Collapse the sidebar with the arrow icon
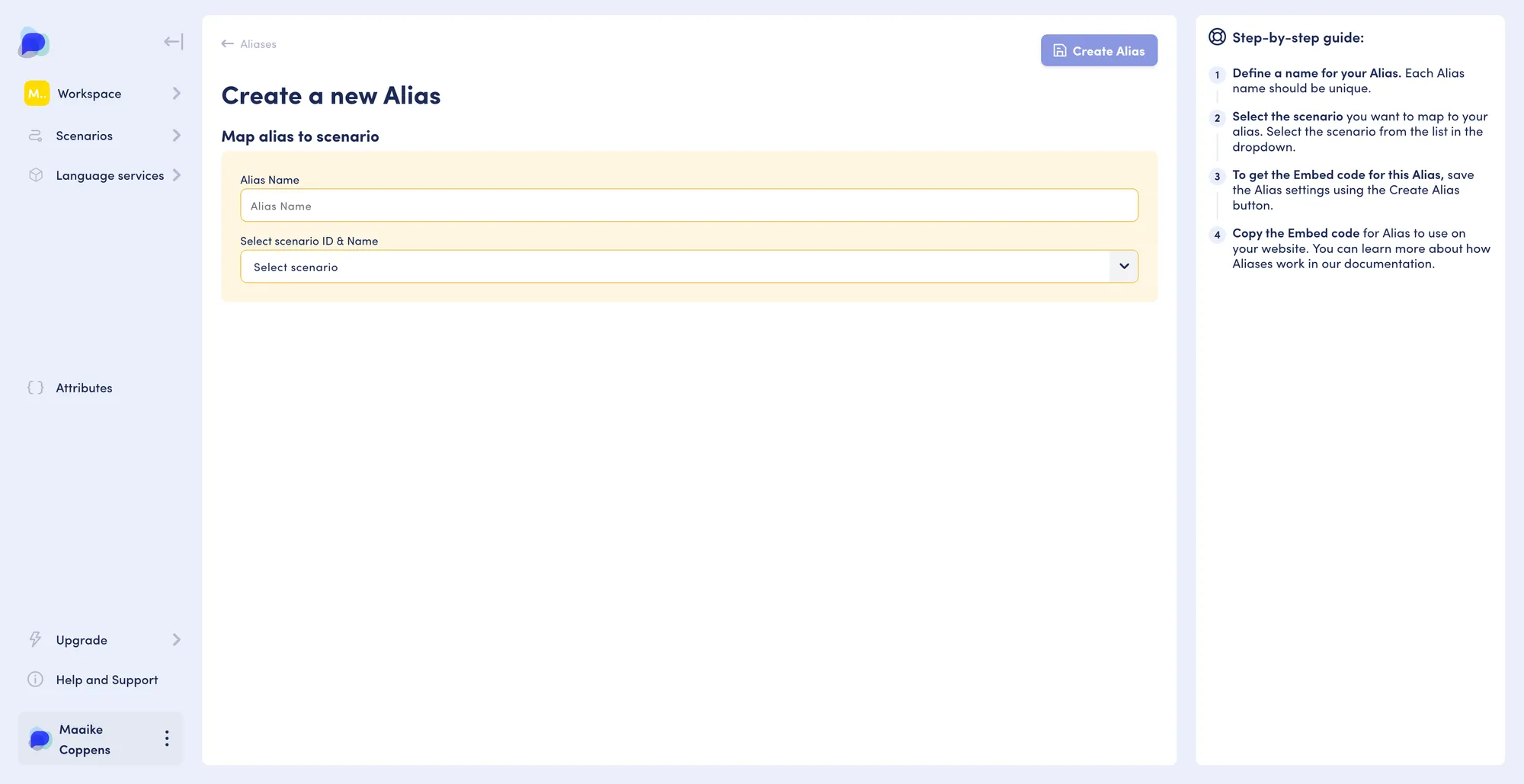The height and width of the screenshot is (784, 1524). [x=174, y=42]
